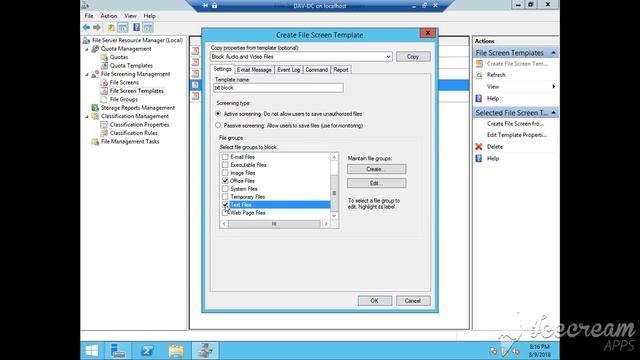
Task: Click the Help icon under Selected File Screen Template
Action: click(x=479, y=158)
